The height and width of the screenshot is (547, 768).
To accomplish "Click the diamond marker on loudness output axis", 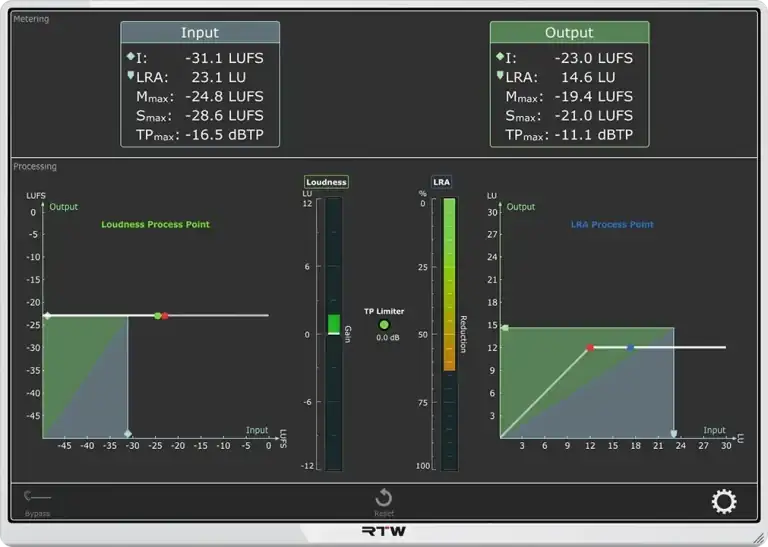I will coord(47,316).
